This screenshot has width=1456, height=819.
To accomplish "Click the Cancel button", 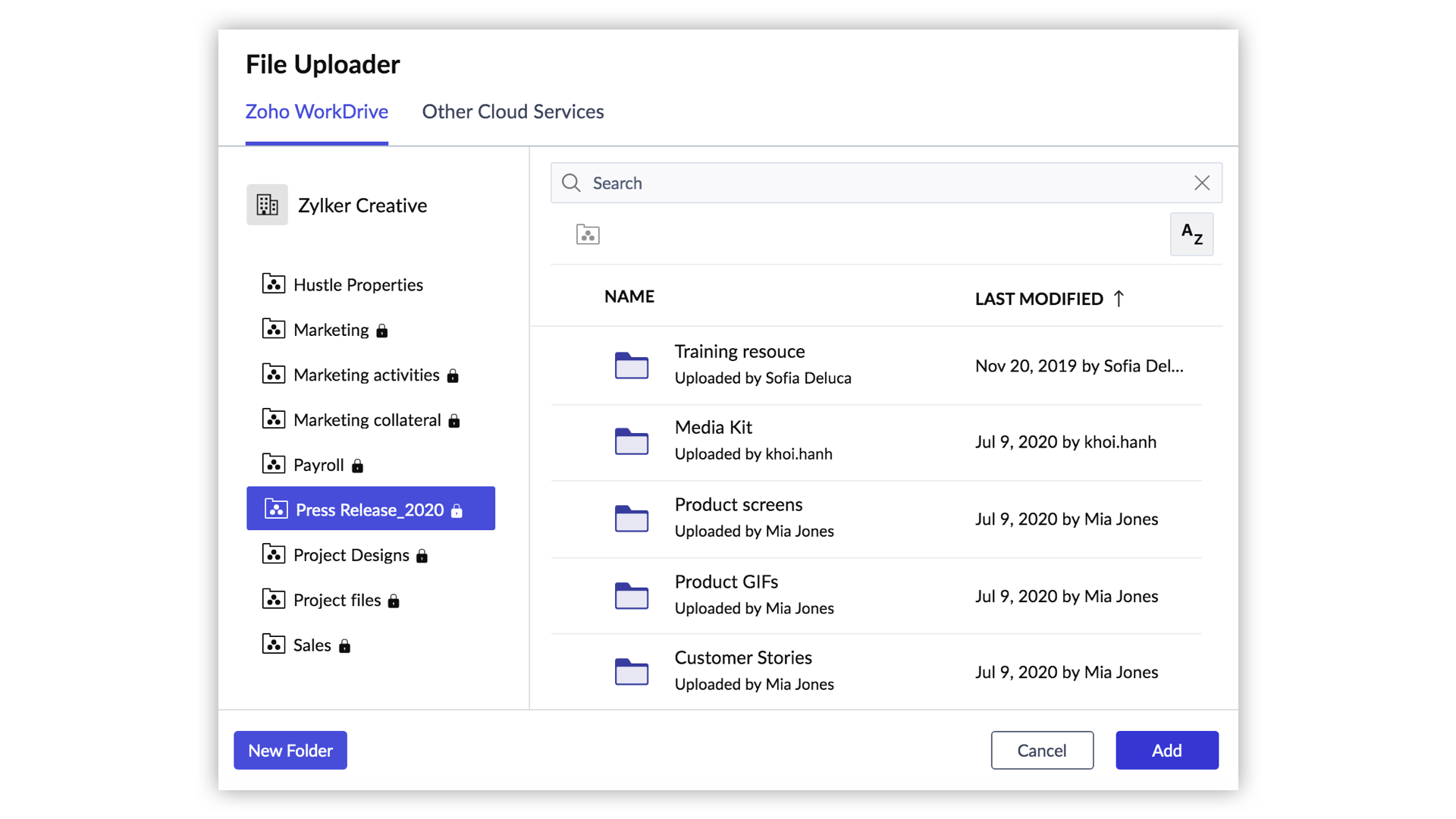I will [x=1041, y=750].
